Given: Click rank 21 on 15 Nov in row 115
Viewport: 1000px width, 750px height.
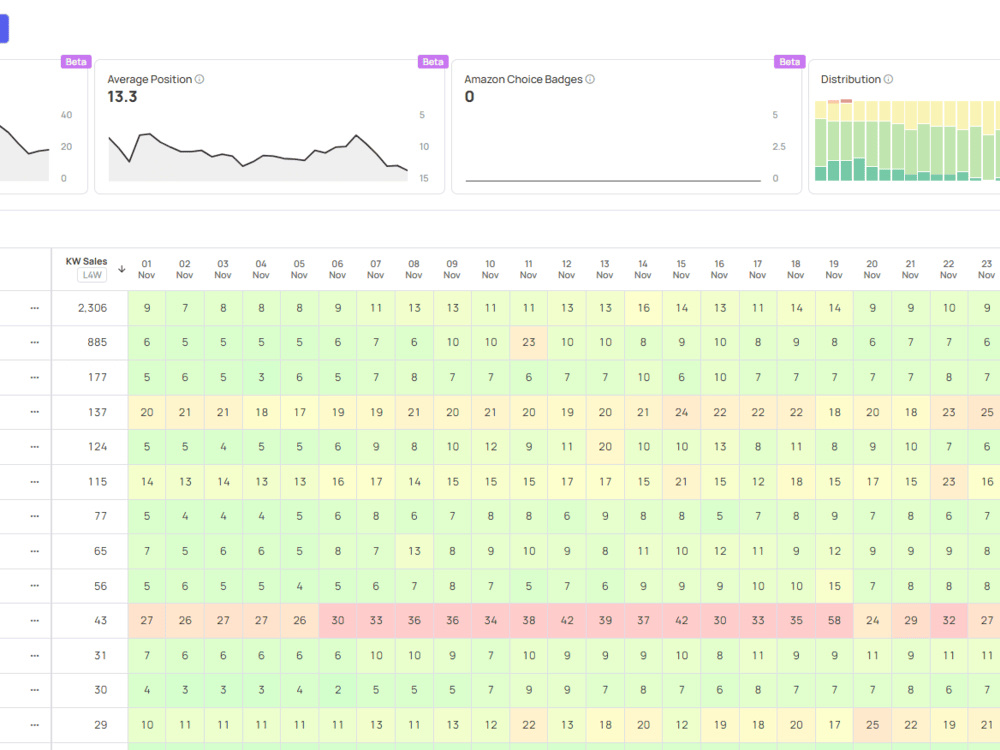Looking at the screenshot, I should tap(682, 482).
